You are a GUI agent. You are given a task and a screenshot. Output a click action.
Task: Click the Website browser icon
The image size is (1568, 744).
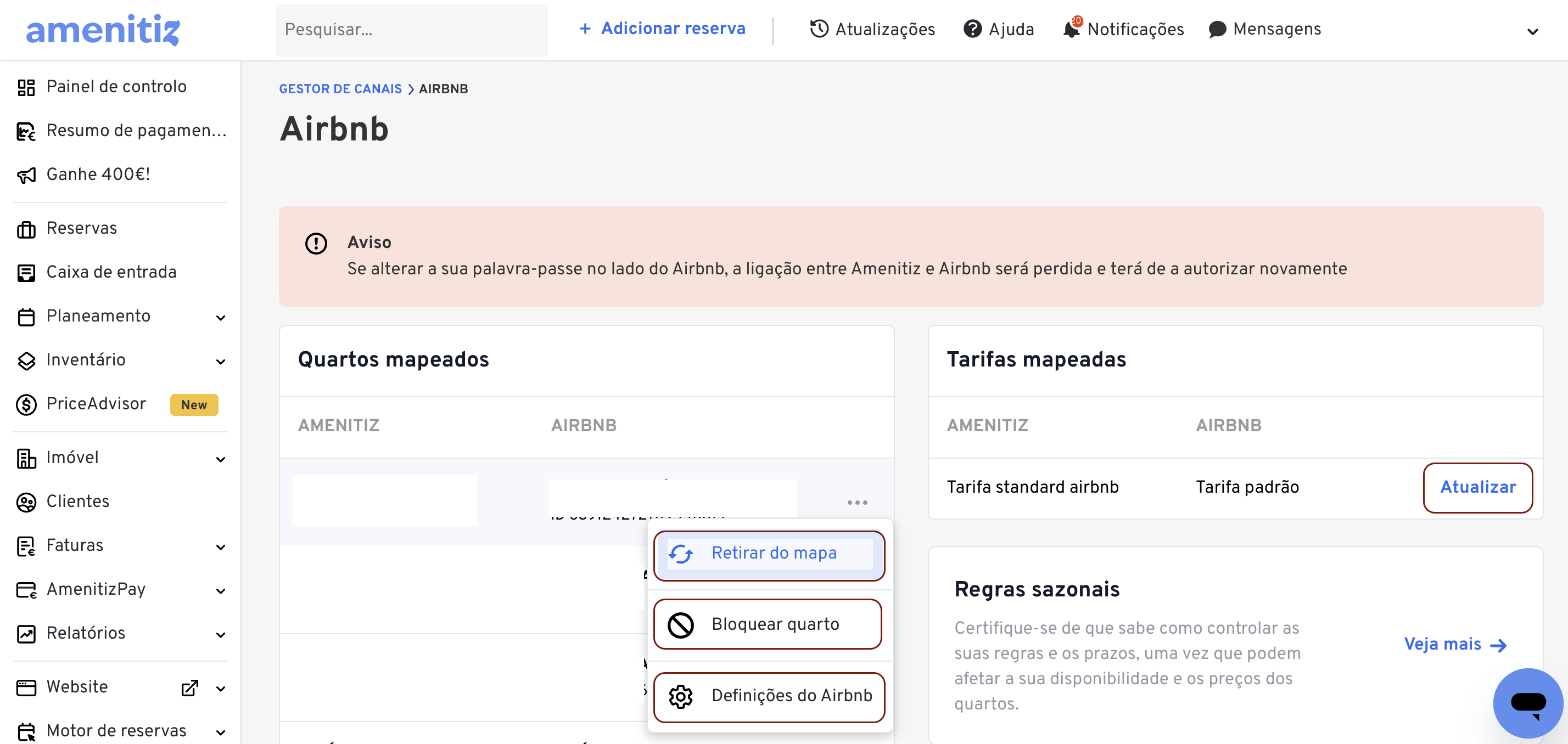[x=26, y=688]
